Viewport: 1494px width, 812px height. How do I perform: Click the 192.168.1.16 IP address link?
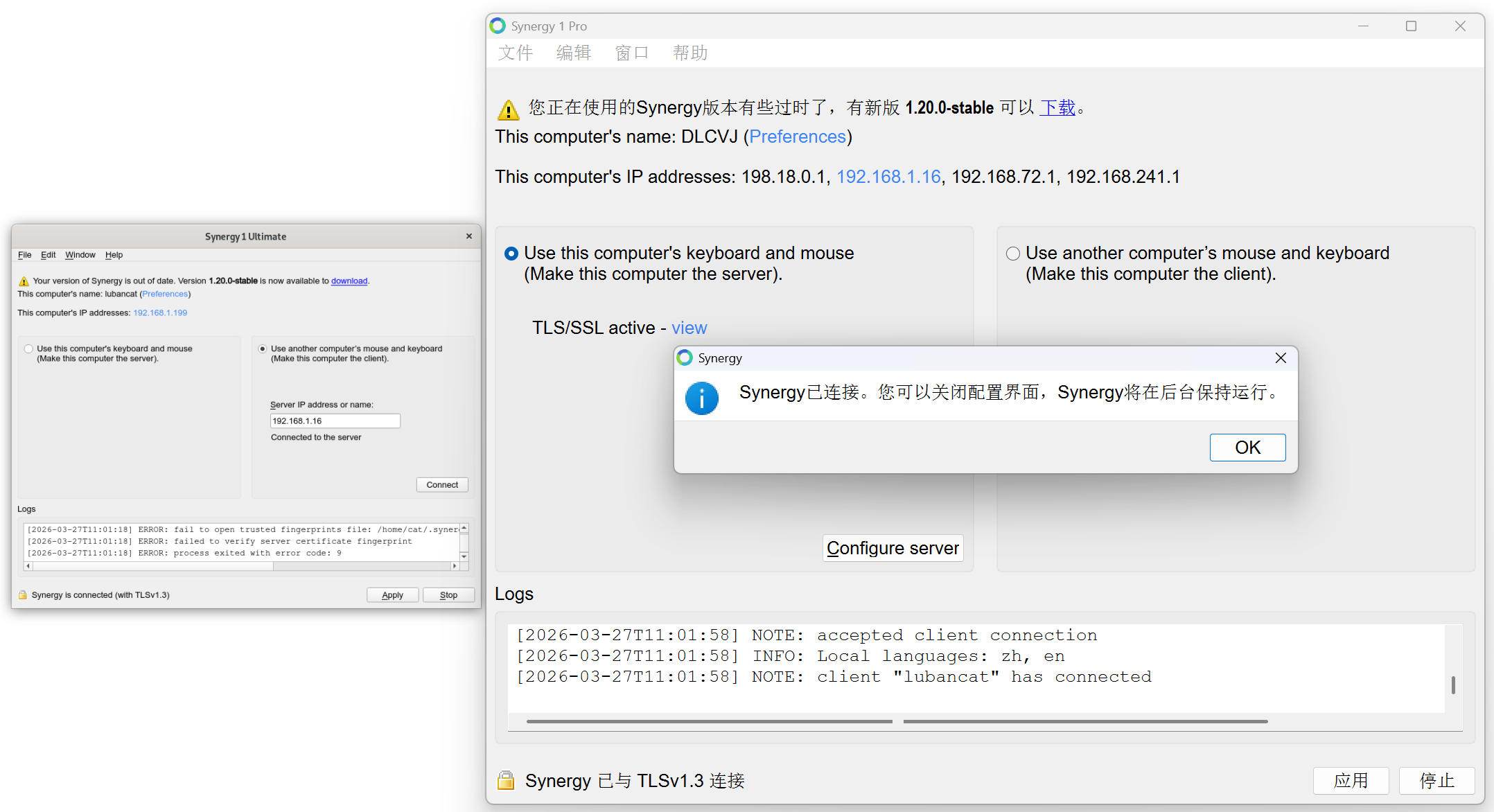click(x=888, y=177)
